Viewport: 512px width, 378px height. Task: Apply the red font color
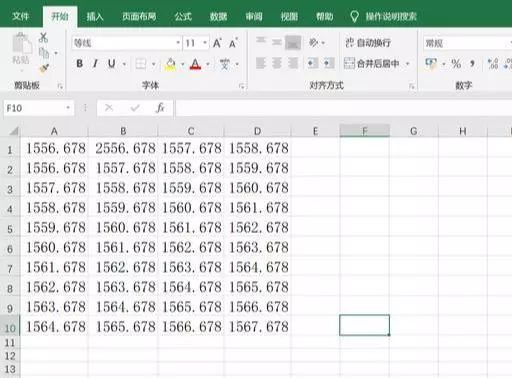[x=195, y=64]
